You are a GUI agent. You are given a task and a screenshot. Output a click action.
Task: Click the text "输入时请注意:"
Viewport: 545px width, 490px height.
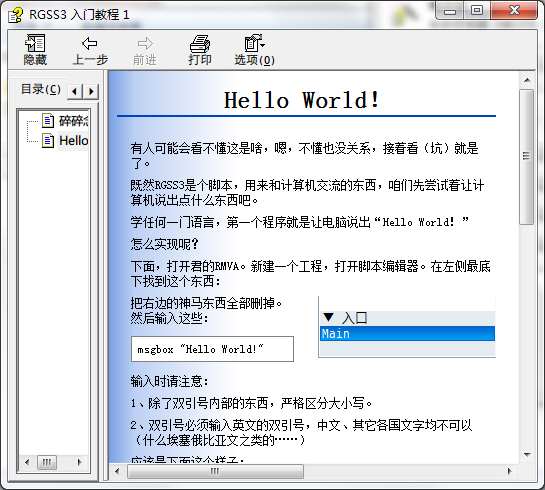(170, 382)
